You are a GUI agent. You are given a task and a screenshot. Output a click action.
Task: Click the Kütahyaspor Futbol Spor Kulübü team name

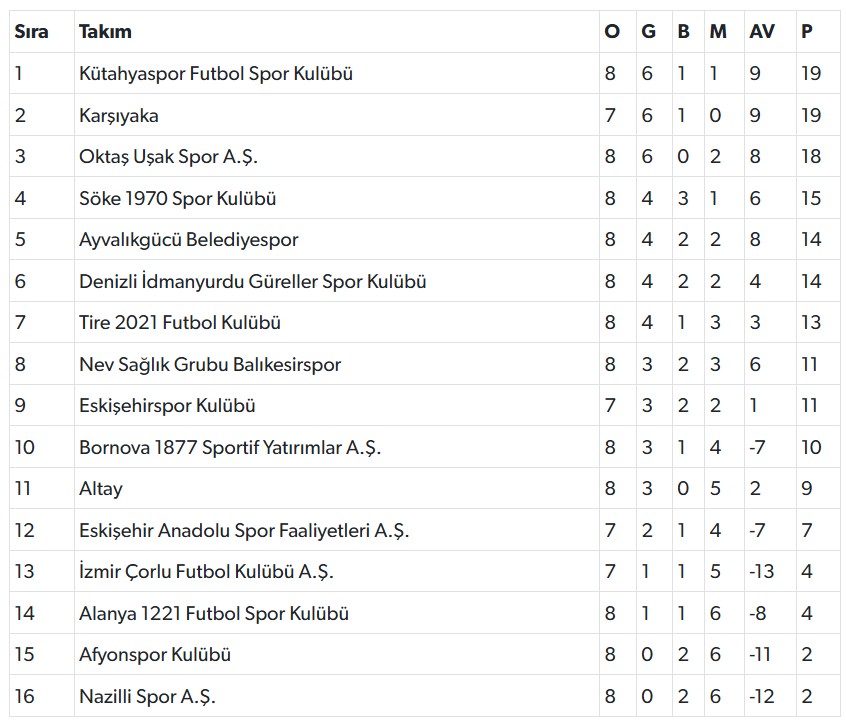pyautogui.click(x=216, y=74)
